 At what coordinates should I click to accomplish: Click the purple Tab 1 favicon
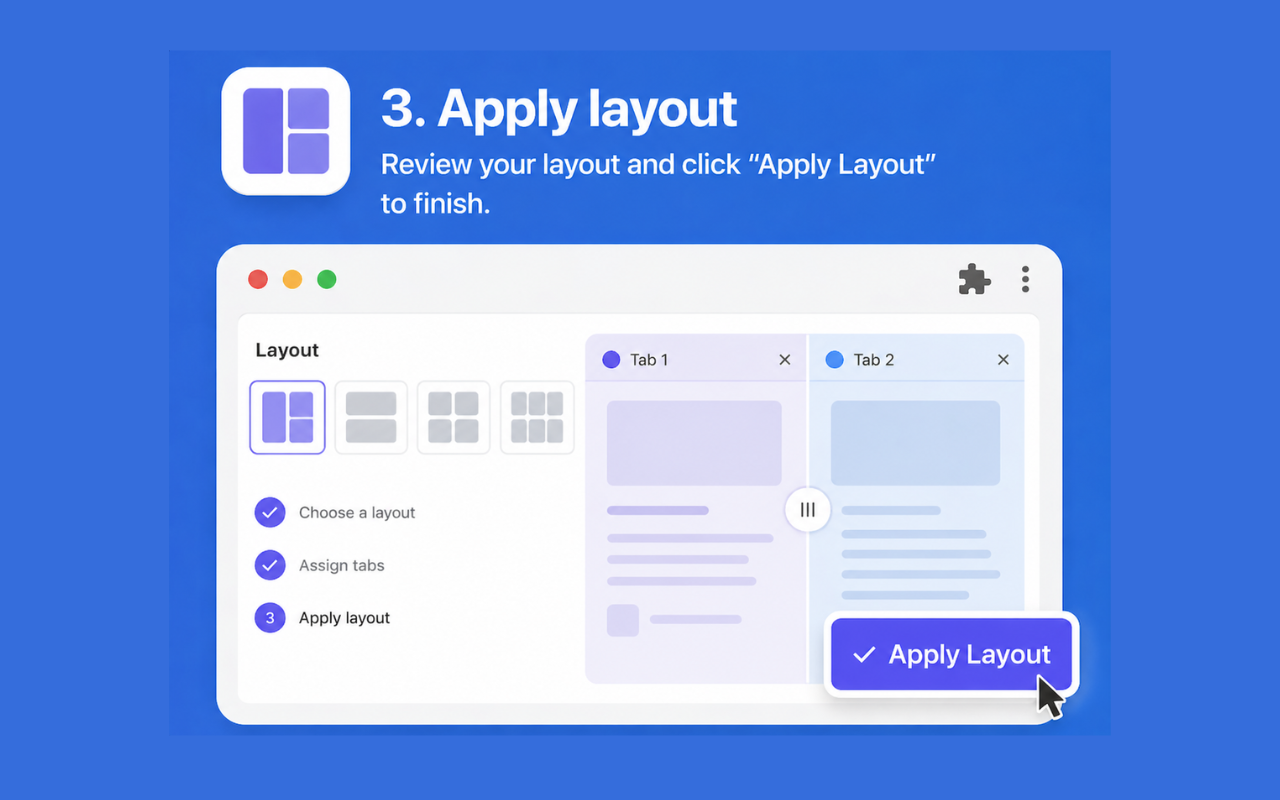coord(611,360)
